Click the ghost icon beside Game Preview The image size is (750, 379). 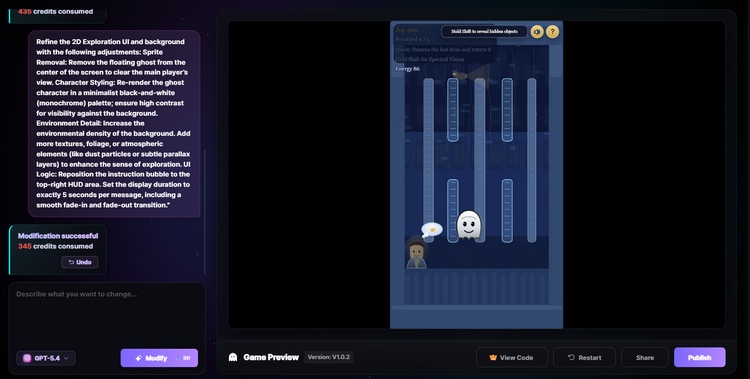233,357
